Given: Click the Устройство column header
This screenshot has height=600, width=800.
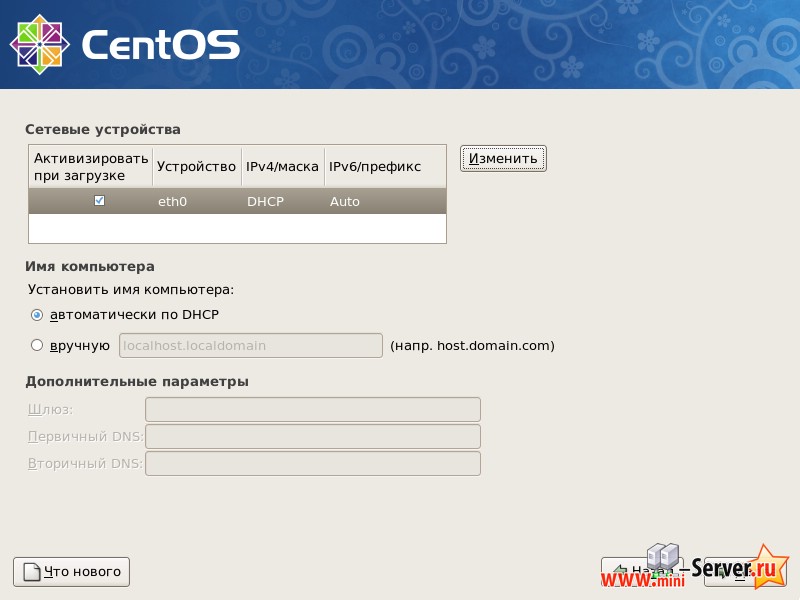Looking at the screenshot, I should tap(196, 166).
